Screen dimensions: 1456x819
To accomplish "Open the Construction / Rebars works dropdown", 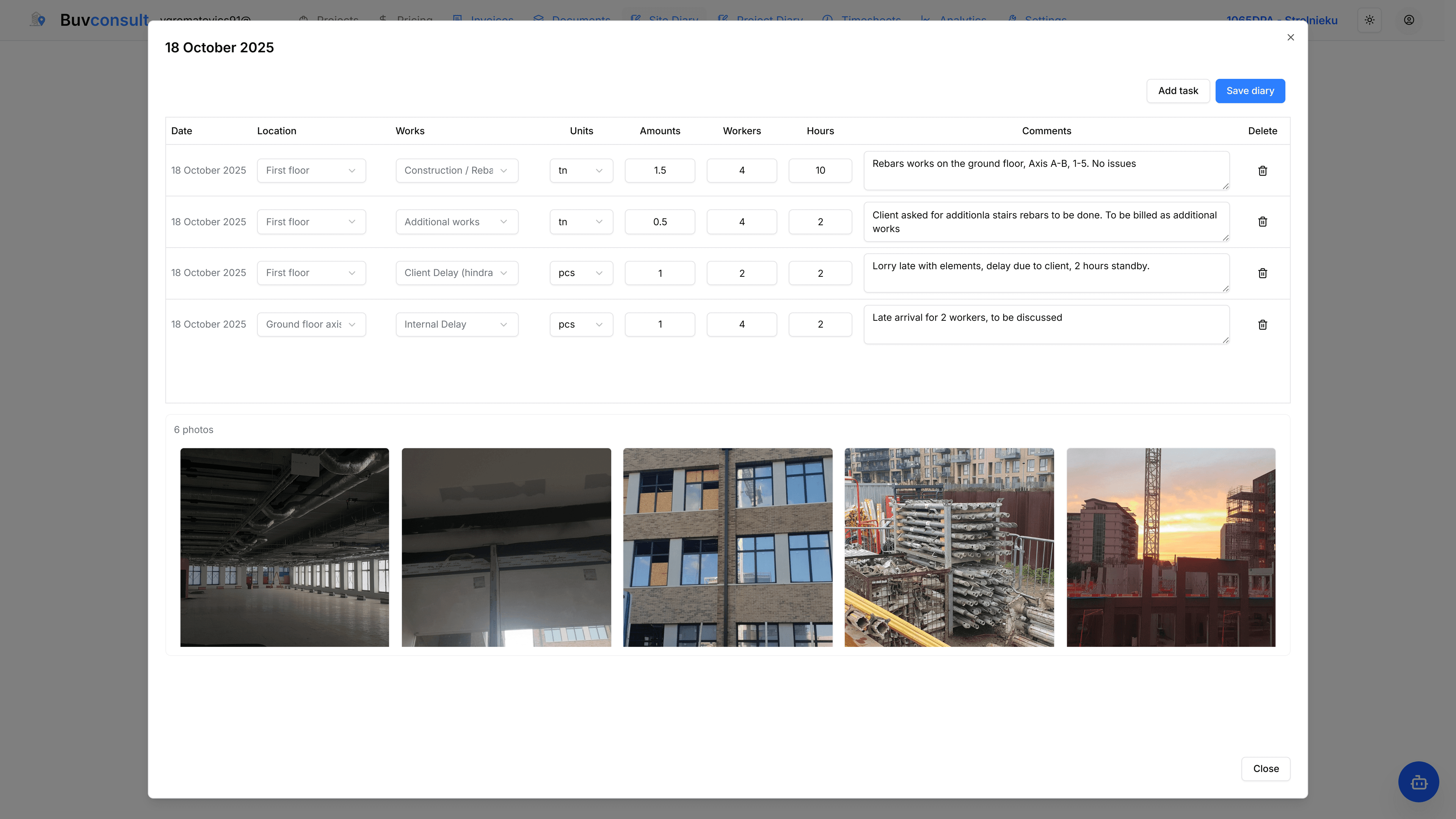I will tap(456, 170).
